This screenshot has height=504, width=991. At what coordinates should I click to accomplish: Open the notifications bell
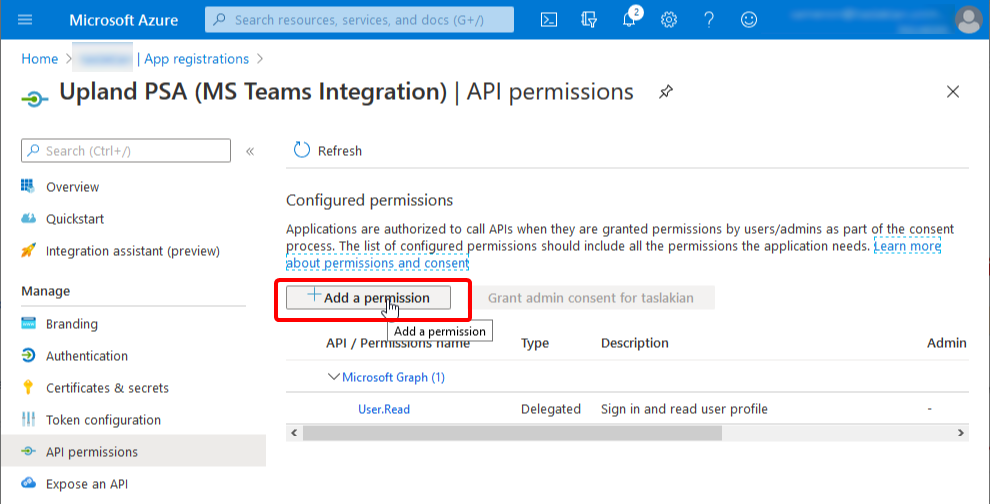(x=629, y=20)
